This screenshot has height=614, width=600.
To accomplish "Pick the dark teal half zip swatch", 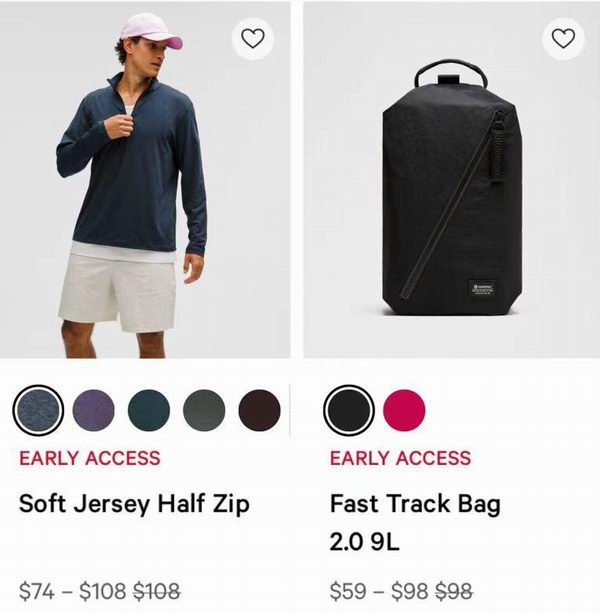I will (149, 409).
